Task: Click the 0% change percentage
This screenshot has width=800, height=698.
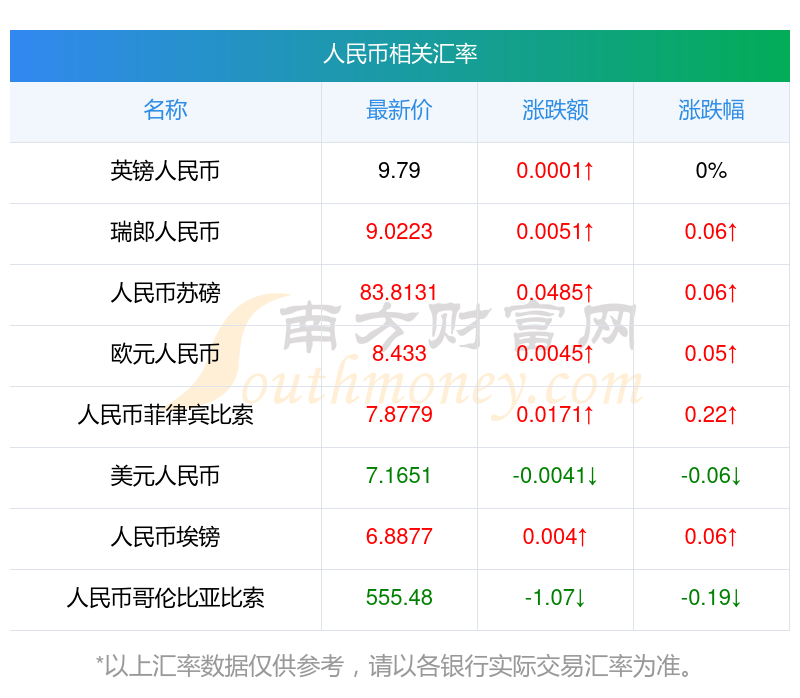Action: 711,171
